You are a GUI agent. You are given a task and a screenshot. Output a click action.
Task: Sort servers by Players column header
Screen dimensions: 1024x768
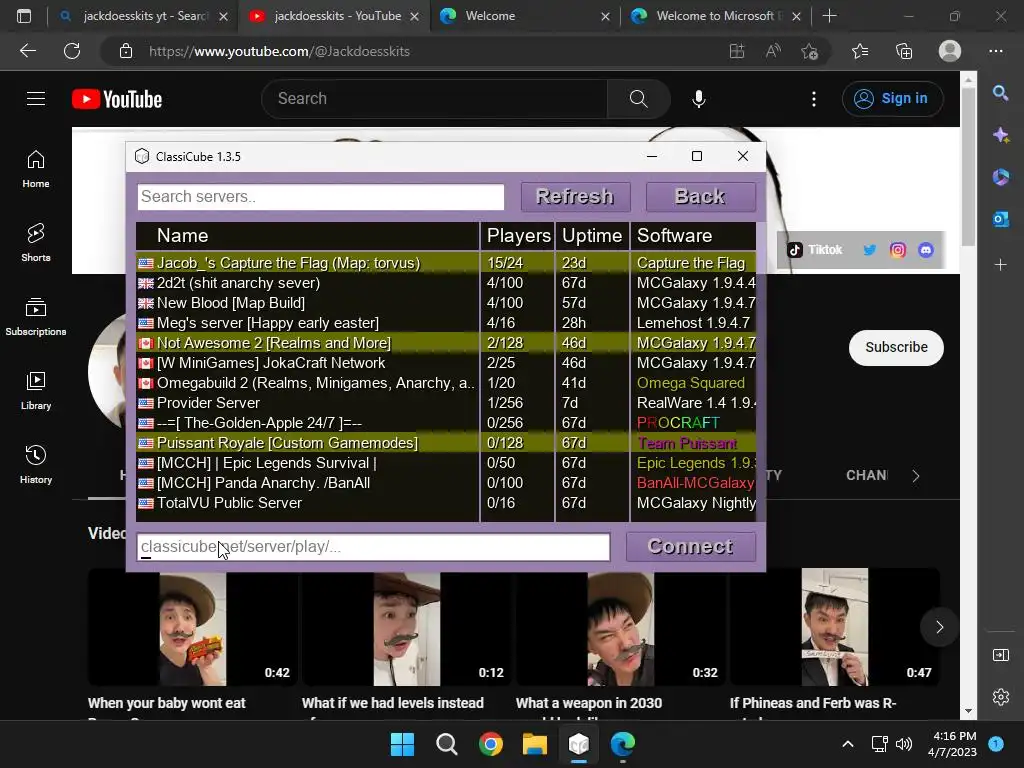click(518, 236)
